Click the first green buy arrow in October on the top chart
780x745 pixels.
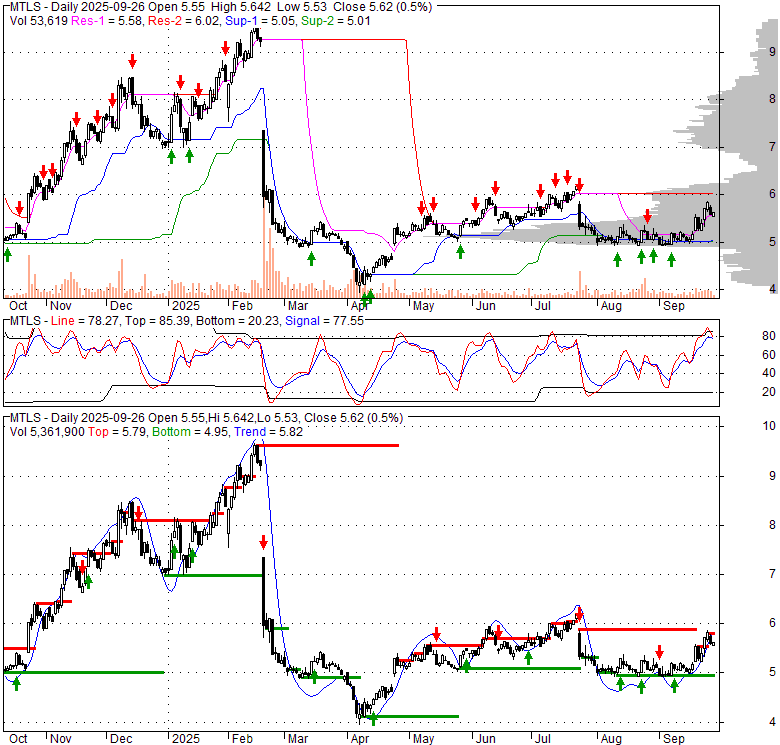7,255
